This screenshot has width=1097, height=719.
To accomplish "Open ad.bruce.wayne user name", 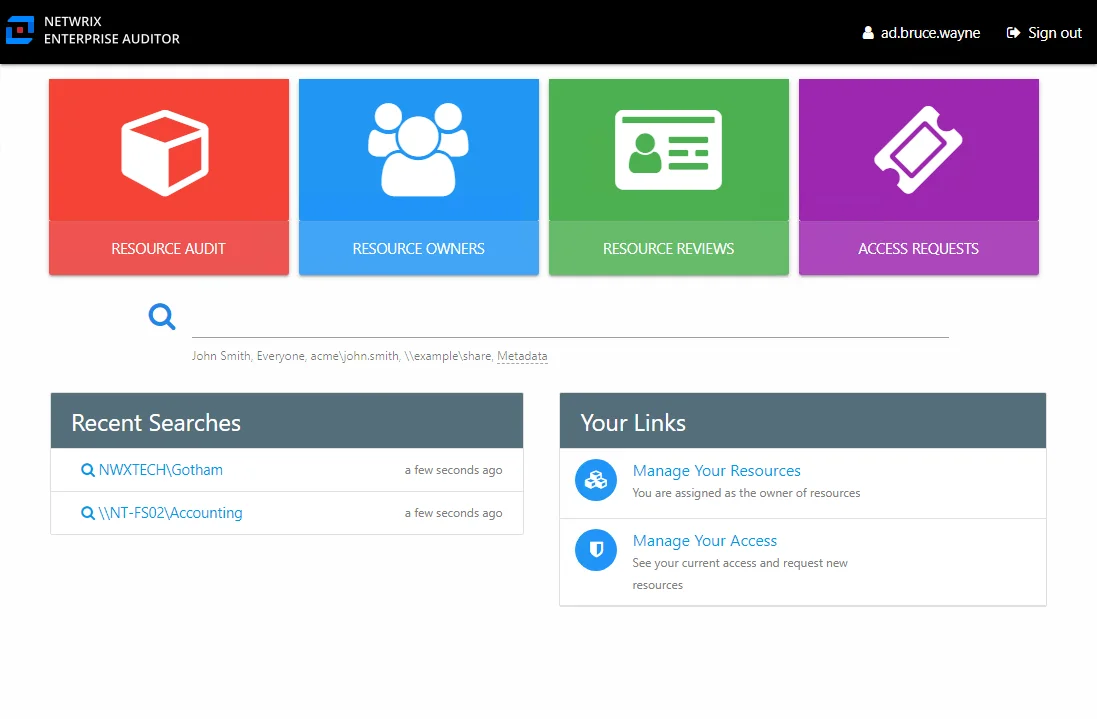I will [x=930, y=33].
